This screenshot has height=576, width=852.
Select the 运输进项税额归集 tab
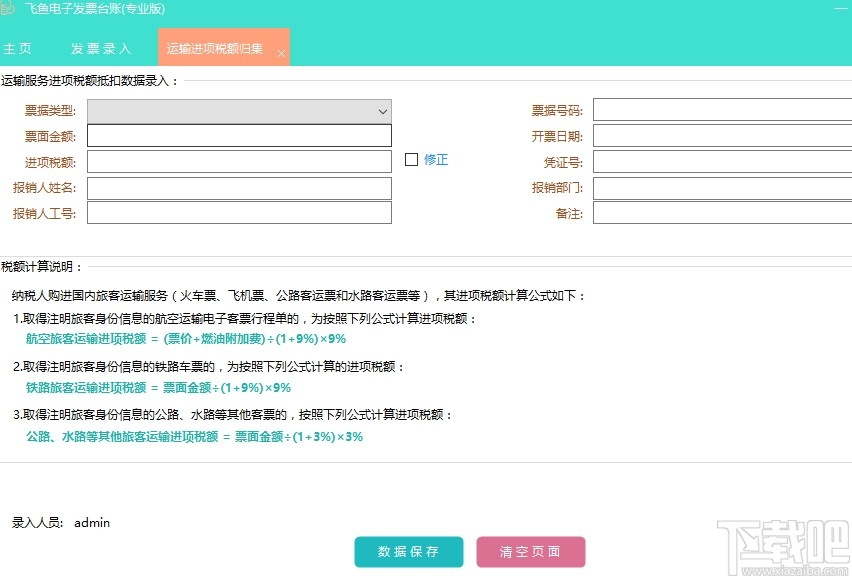pos(215,47)
